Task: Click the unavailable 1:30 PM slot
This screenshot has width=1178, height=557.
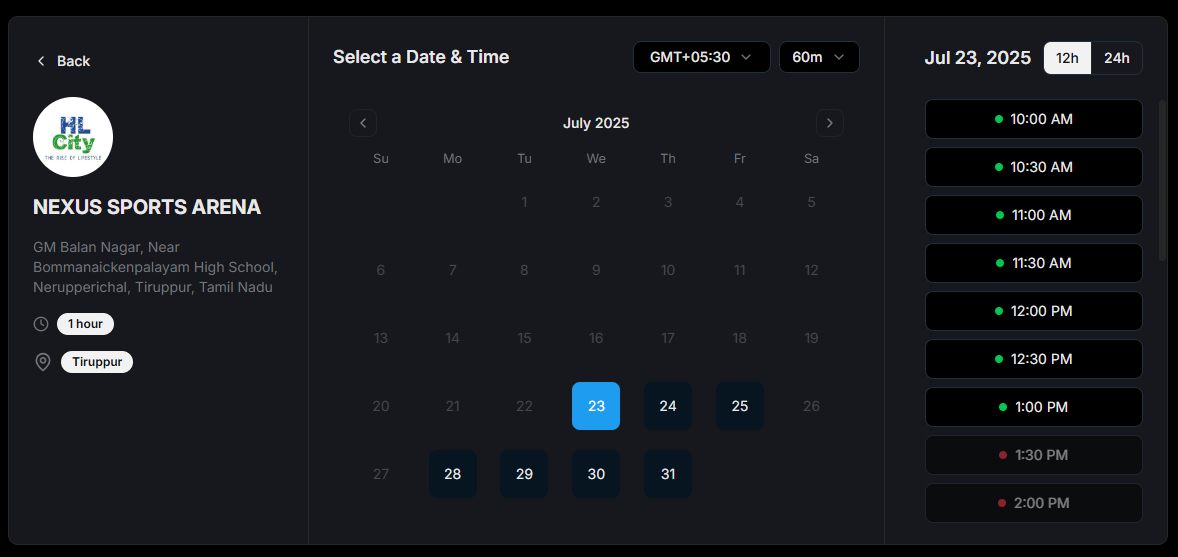Action: (1034, 456)
